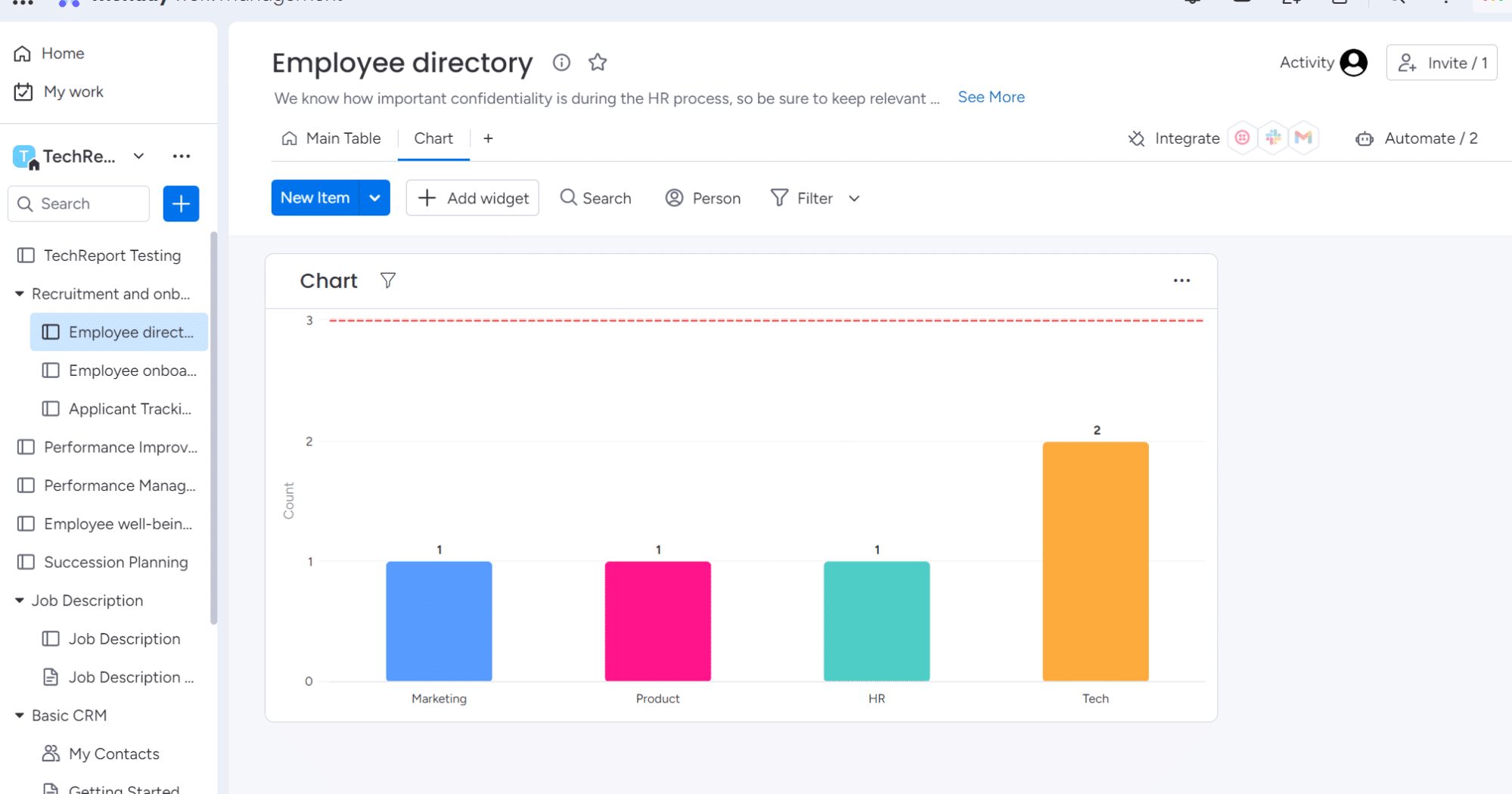Open the Activity log
This screenshot has width=1512, height=794.
pos(1306,63)
